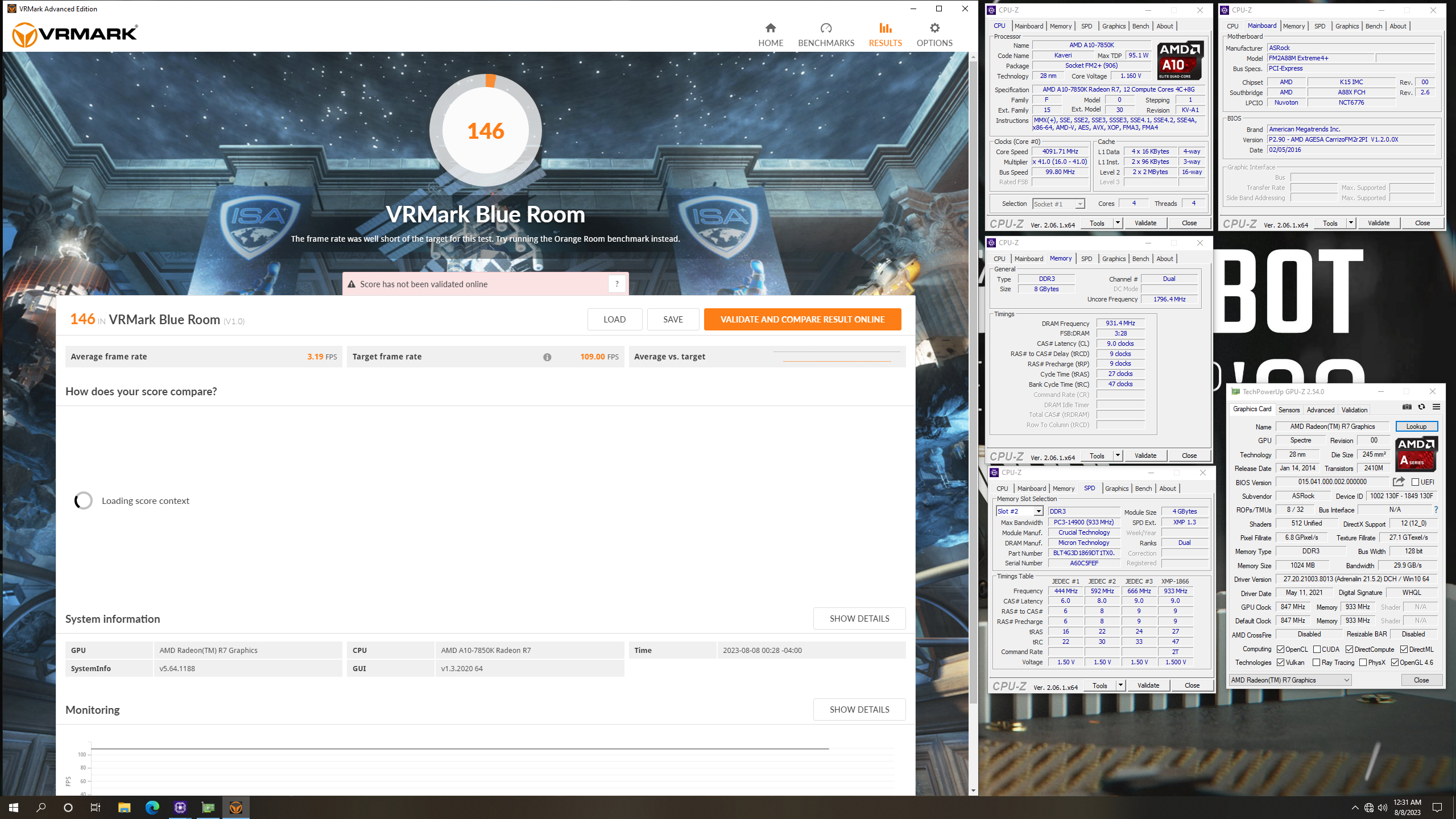Viewport: 1456px width, 819px height.
Task: Click the AMD A10 logo in CPU-Z
Action: click(x=1180, y=60)
